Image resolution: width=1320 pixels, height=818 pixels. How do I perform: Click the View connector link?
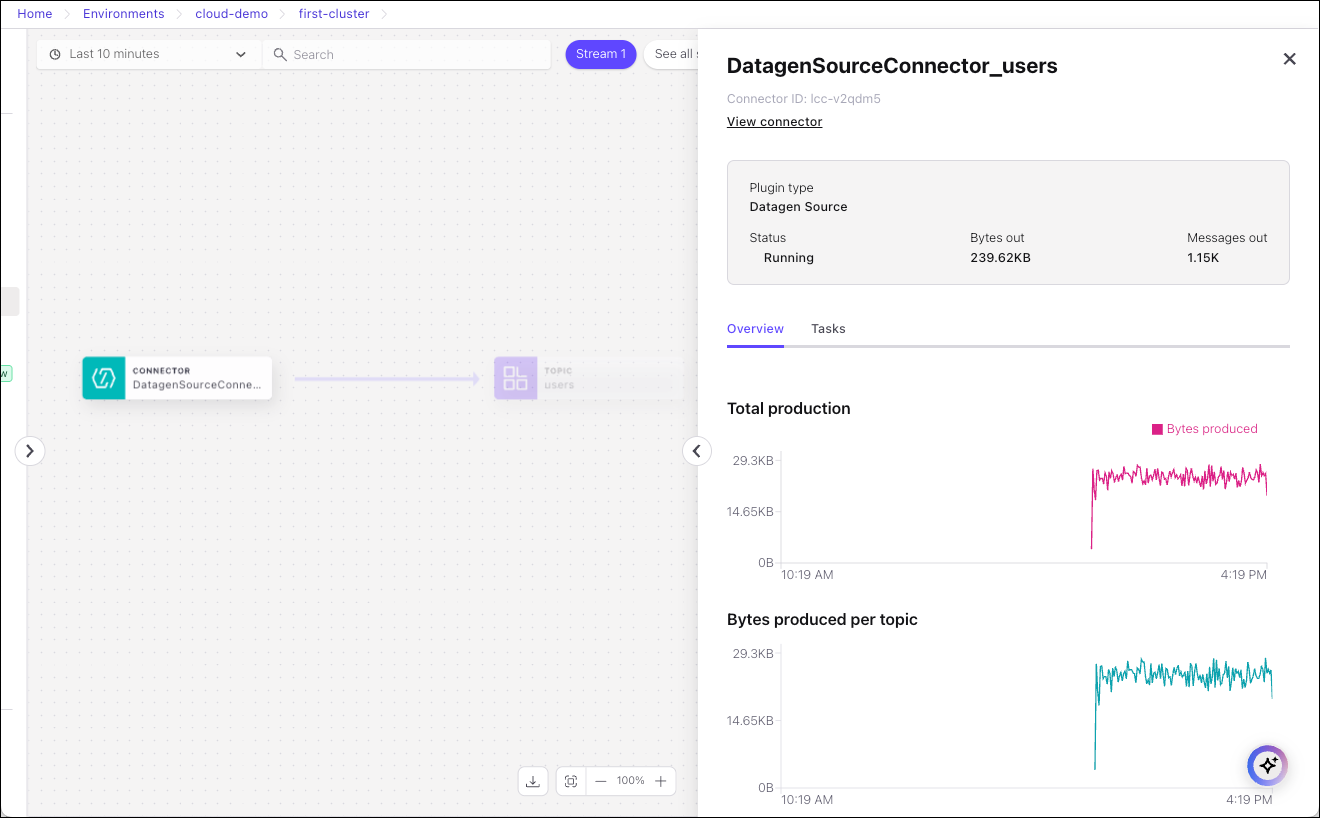pos(774,122)
